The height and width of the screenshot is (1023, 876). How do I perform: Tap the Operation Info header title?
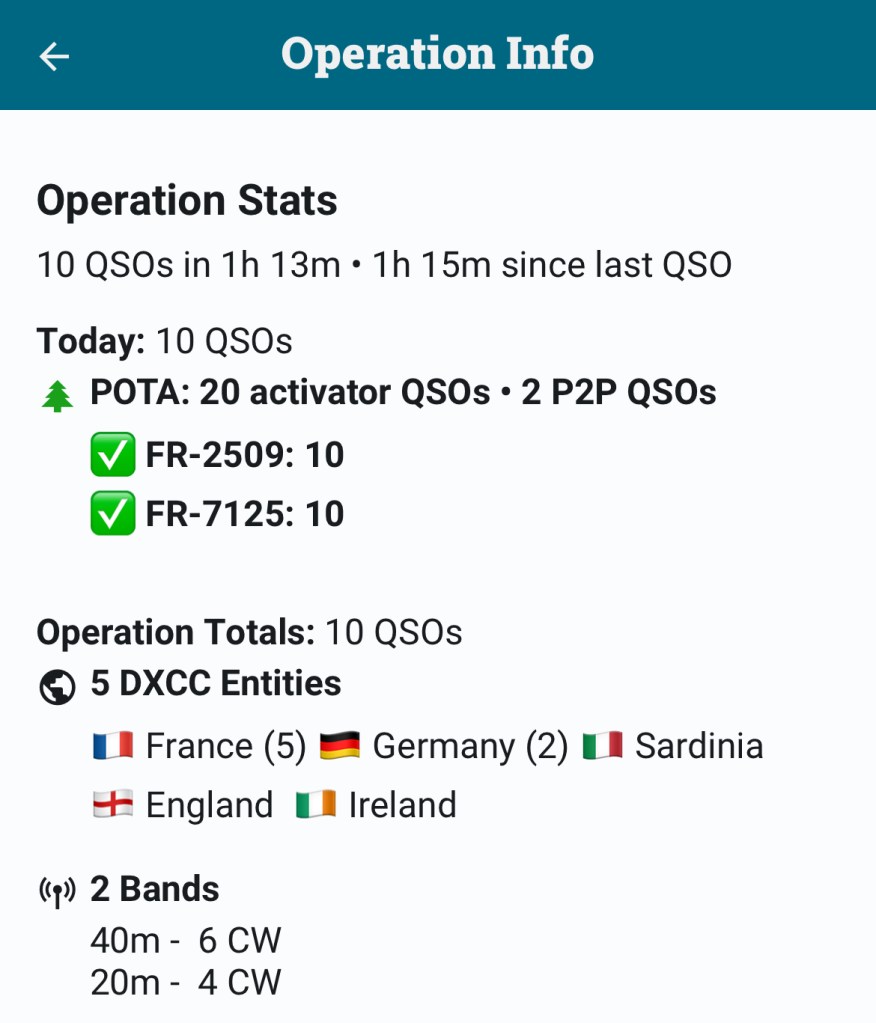pyautogui.click(x=437, y=54)
